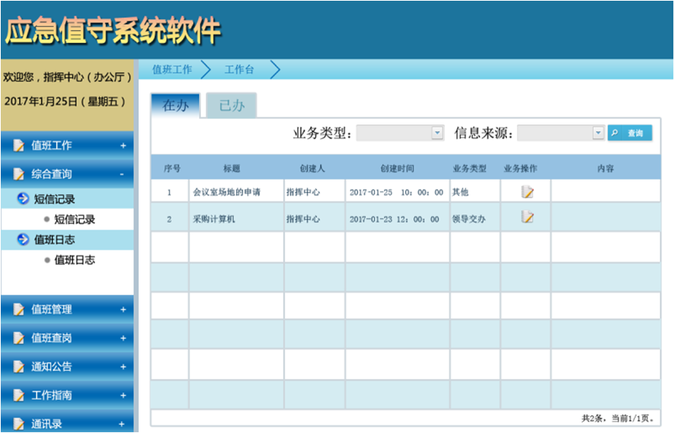Click the date text 2017年1月25日（星期五）
The height and width of the screenshot is (433, 675).
(65, 102)
